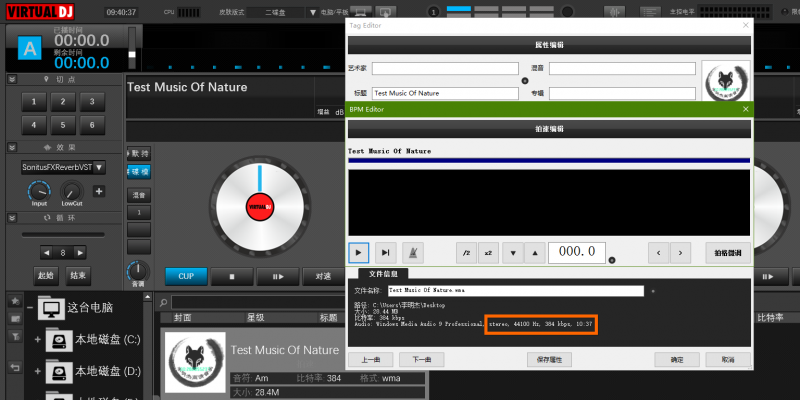Expand the 本地磁盘 (C:) tree node
The height and width of the screenshot is (400, 800).
point(38,341)
